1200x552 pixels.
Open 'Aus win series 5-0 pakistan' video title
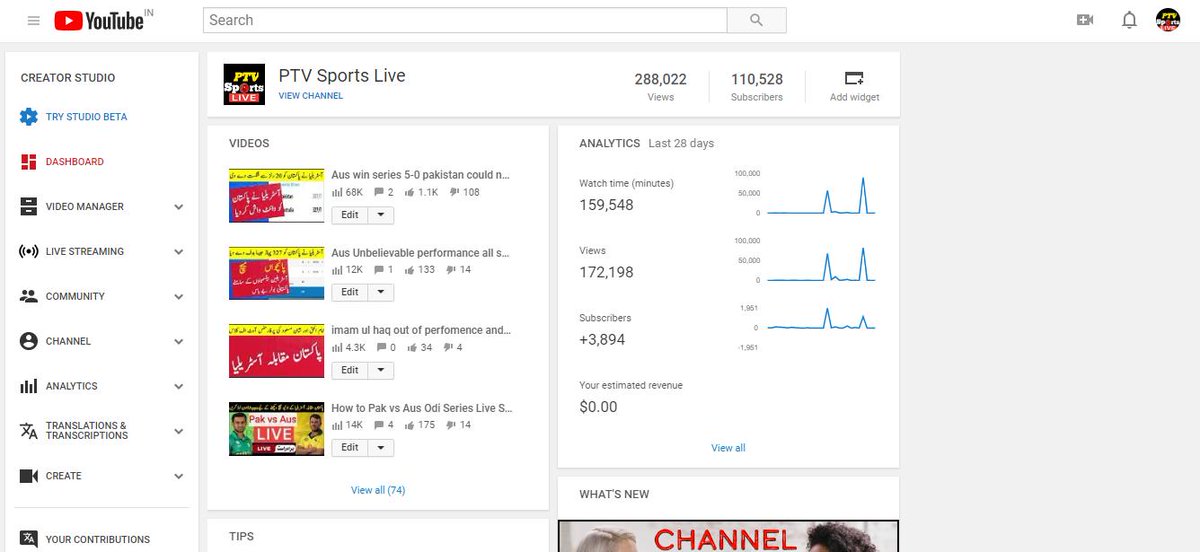[x=421, y=175]
